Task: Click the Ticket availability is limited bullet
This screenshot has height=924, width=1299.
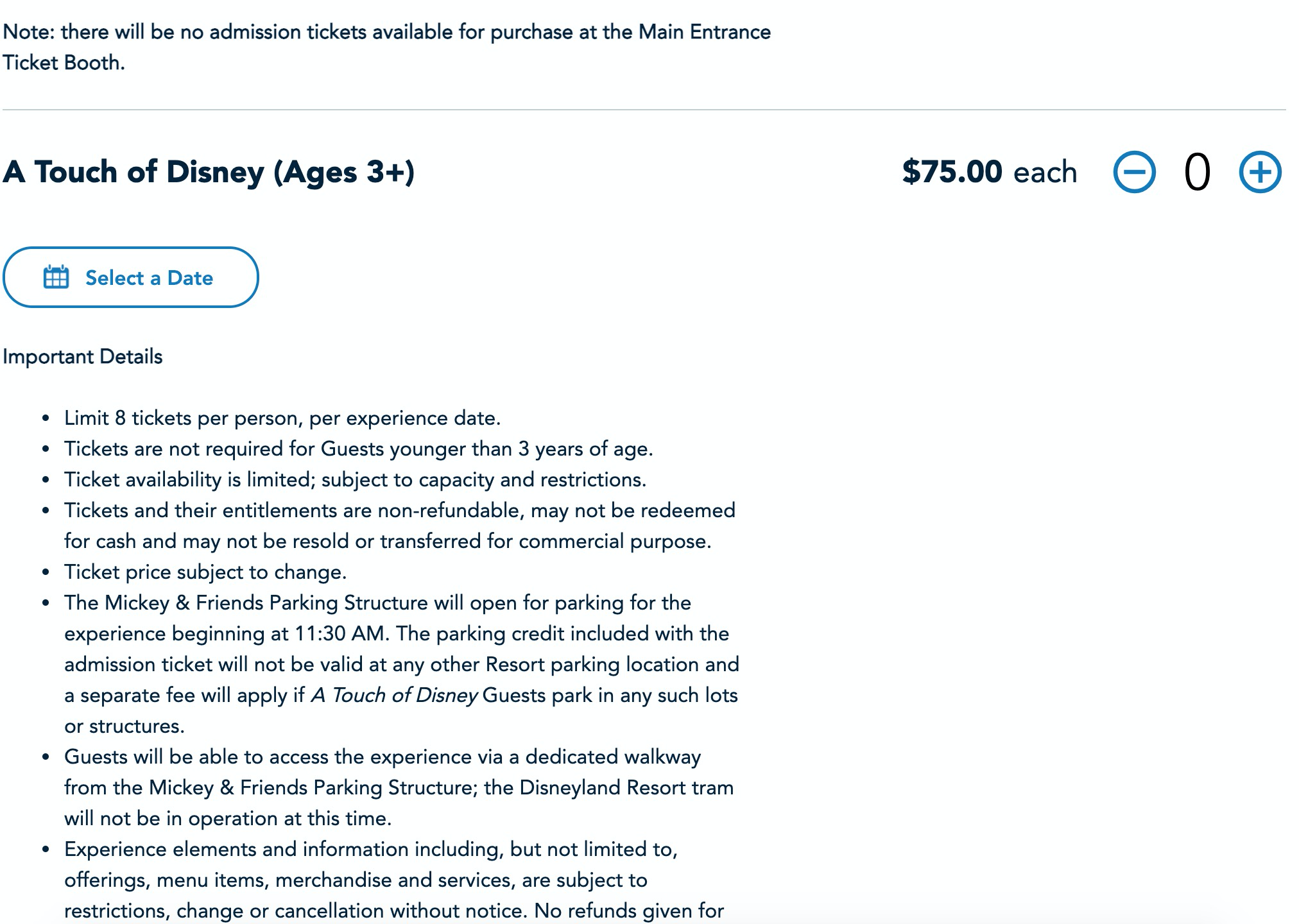Action: (x=355, y=480)
